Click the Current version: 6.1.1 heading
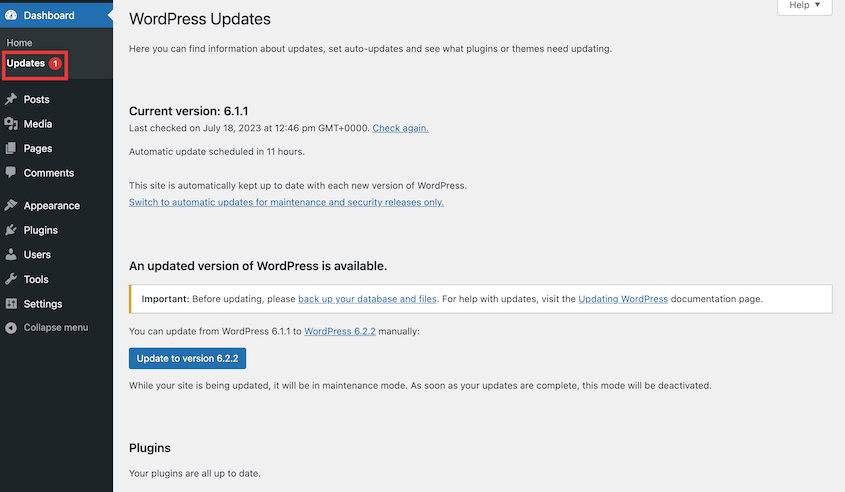The height and width of the screenshot is (492, 845). (x=189, y=111)
